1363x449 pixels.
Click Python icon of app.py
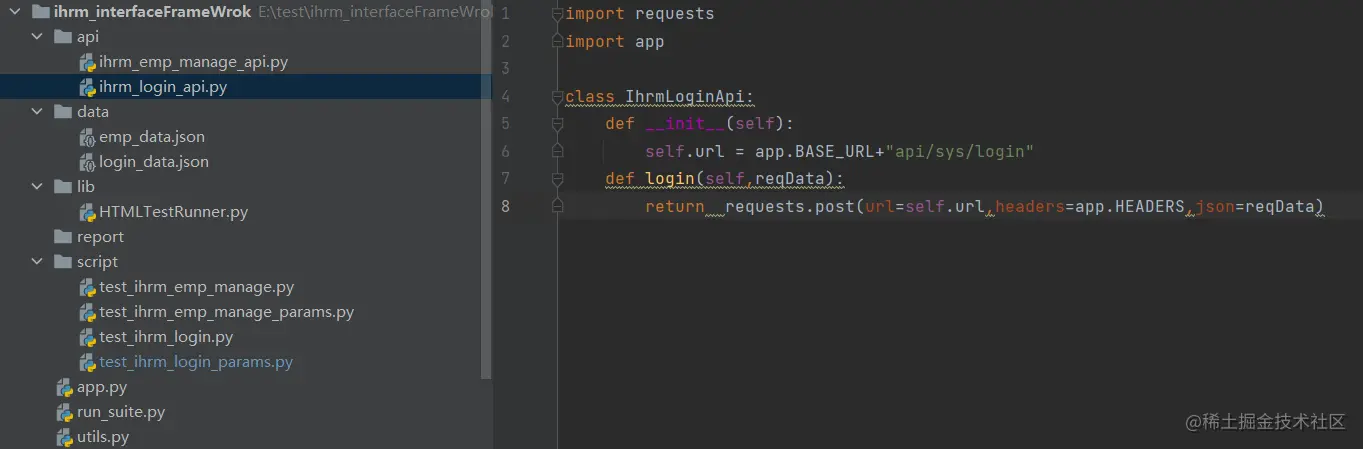pos(64,387)
